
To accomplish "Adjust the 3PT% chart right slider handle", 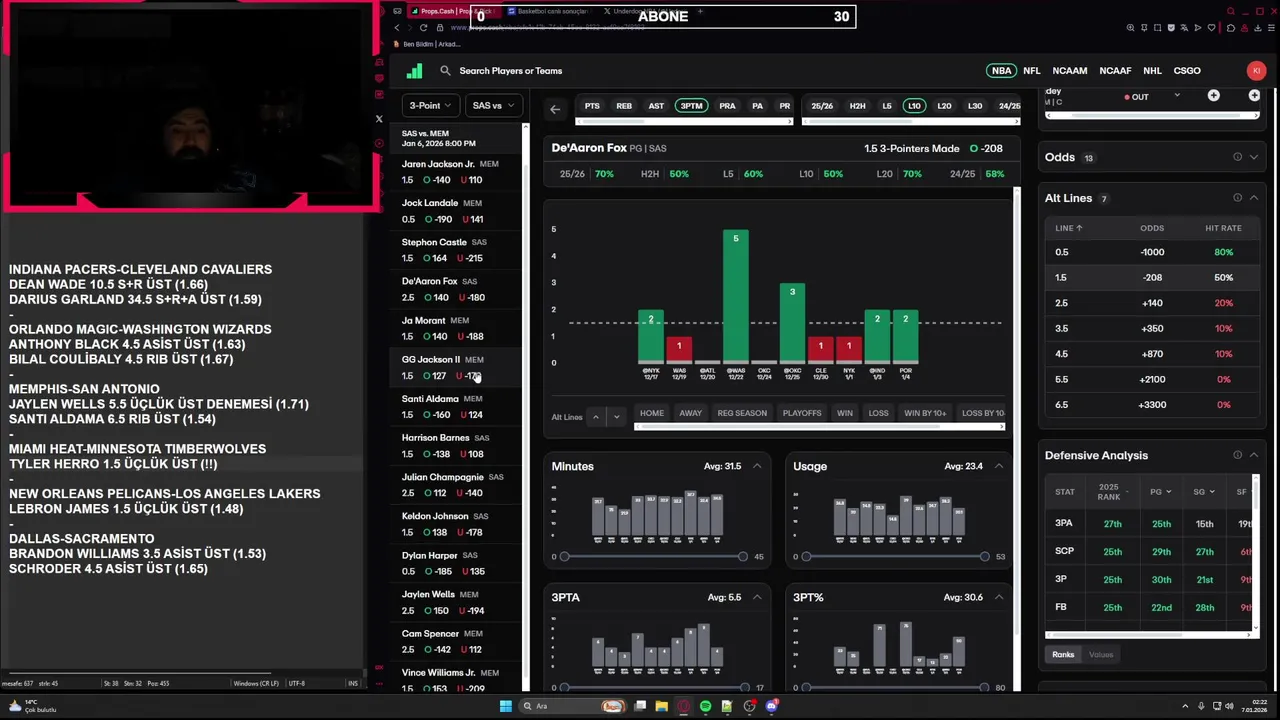I will click(x=985, y=687).
